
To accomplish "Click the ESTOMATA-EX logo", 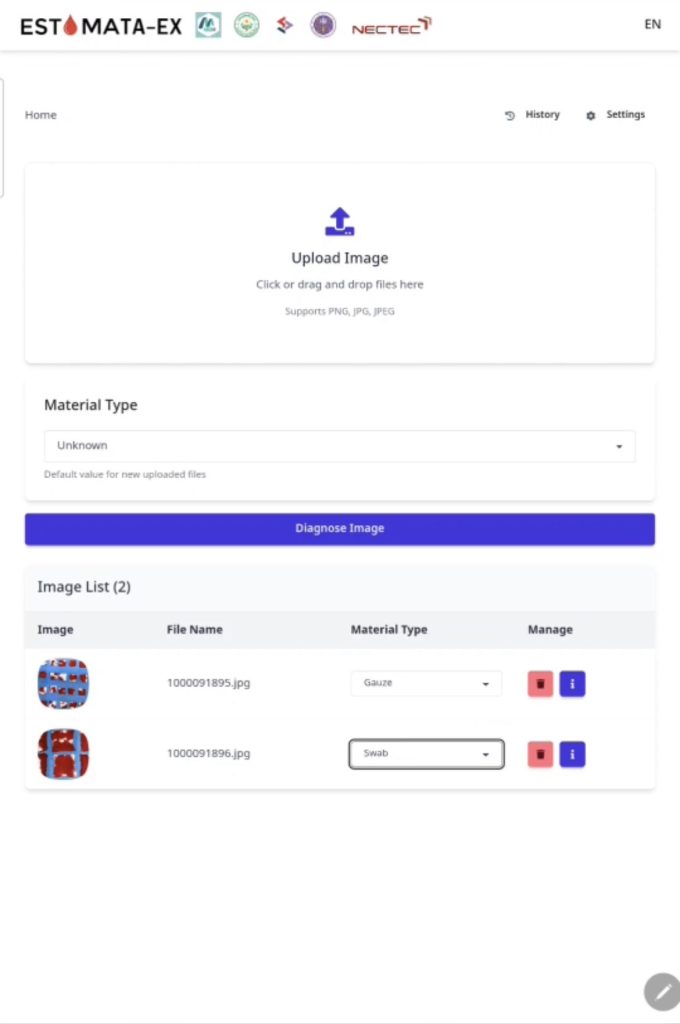I will click(x=101, y=27).
